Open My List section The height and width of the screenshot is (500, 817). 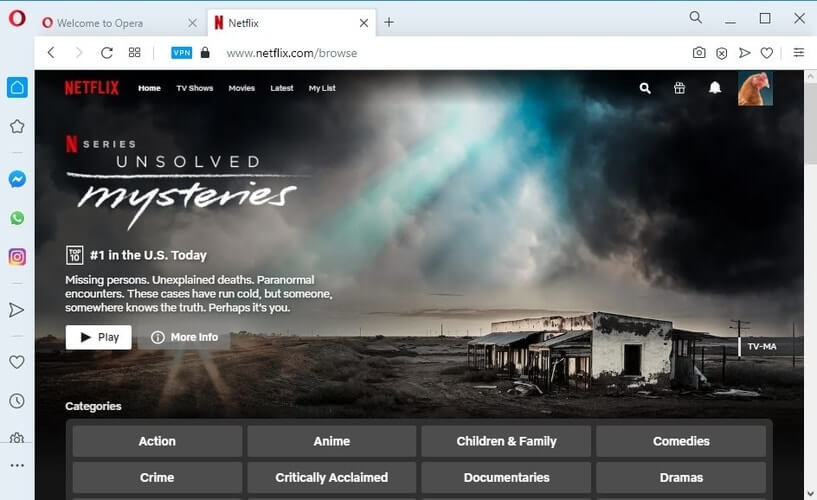click(x=321, y=88)
